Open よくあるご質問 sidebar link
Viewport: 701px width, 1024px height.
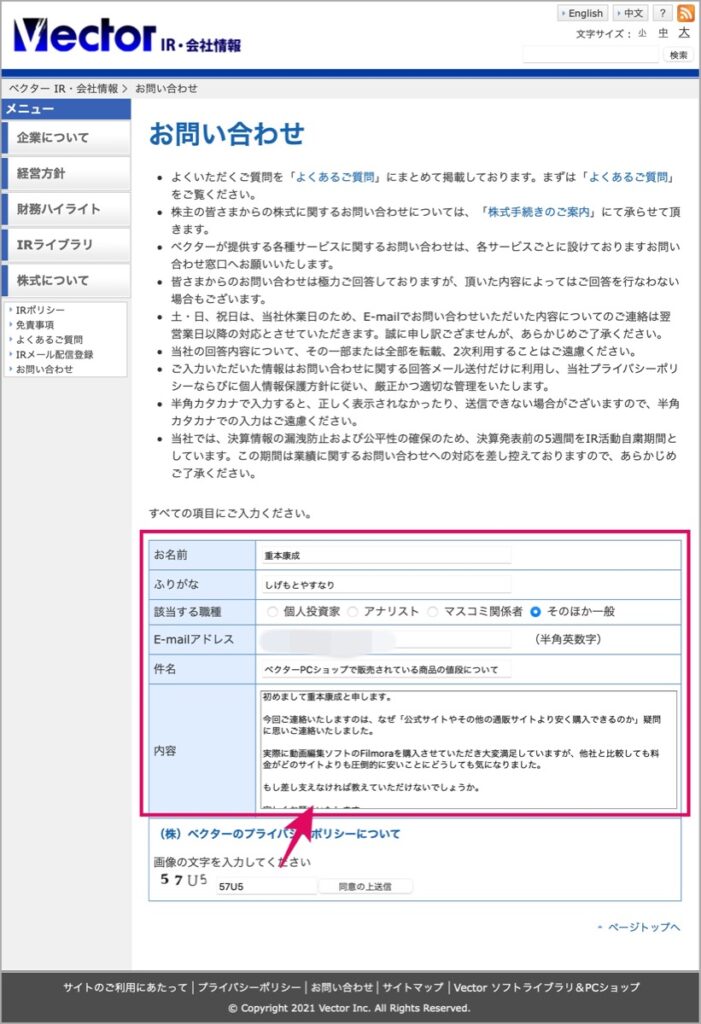click(x=49, y=340)
